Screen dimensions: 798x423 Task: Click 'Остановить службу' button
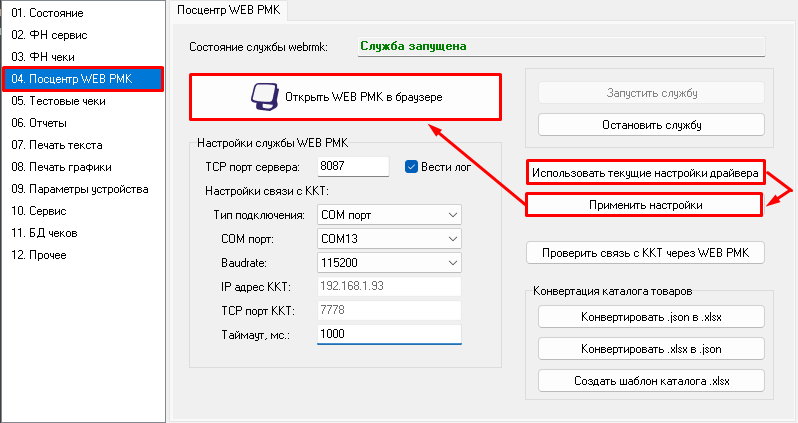(x=651, y=125)
